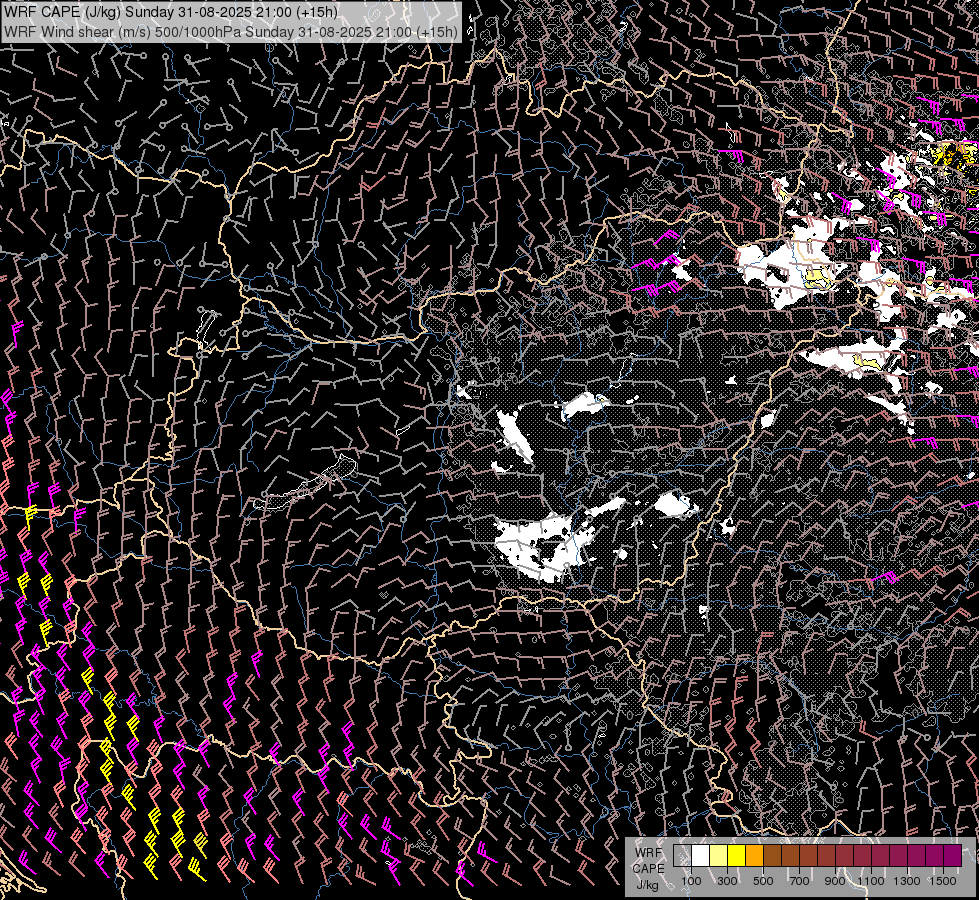Click the 700 legend value label

[x=799, y=881]
